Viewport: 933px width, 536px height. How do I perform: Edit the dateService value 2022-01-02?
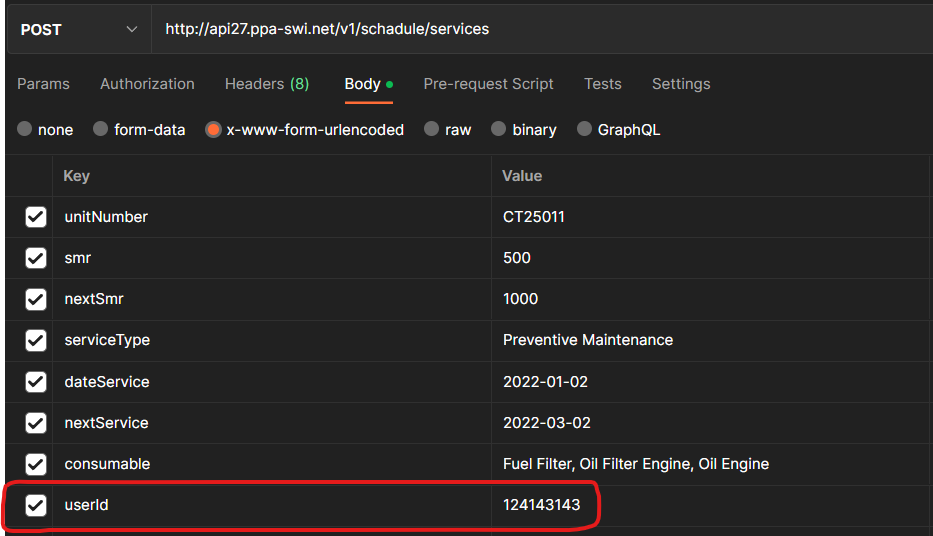(546, 382)
